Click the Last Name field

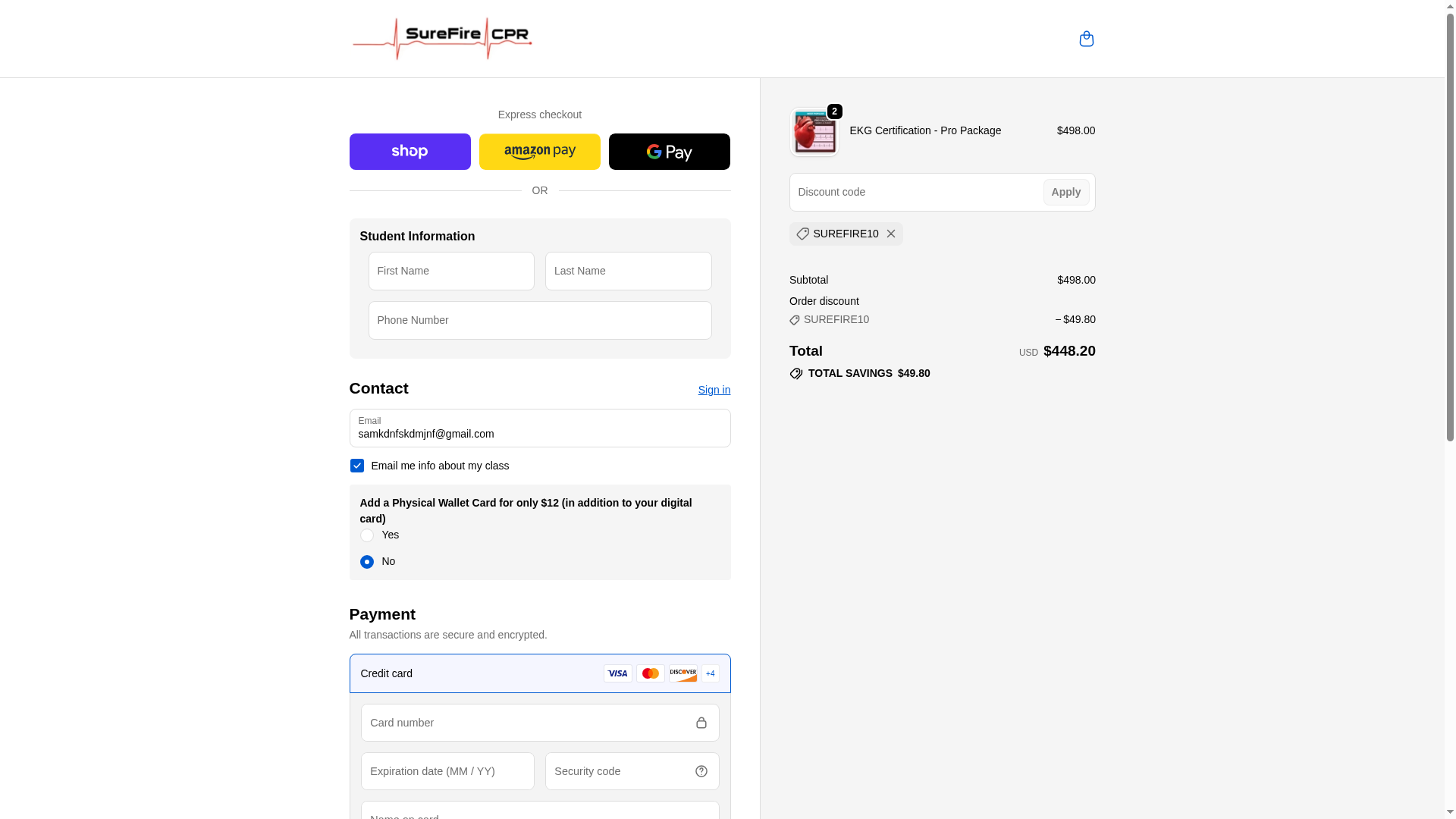(628, 271)
